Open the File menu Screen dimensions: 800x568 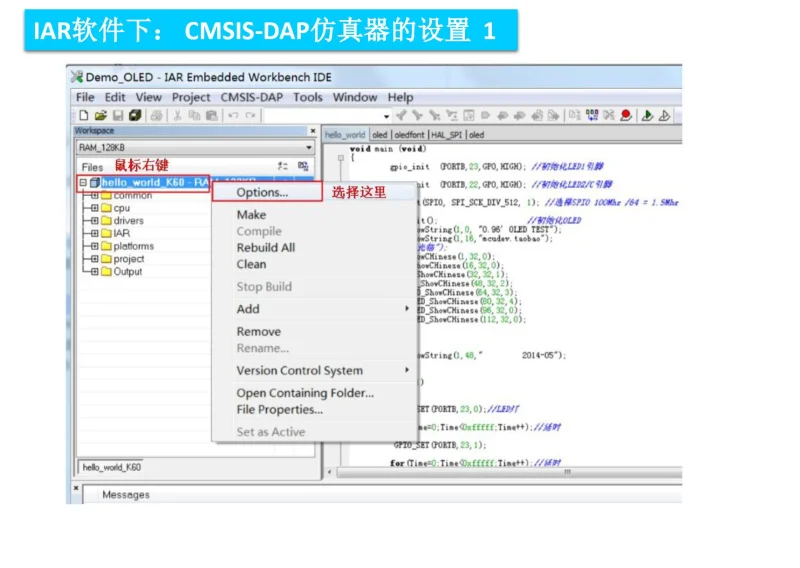[x=85, y=97]
